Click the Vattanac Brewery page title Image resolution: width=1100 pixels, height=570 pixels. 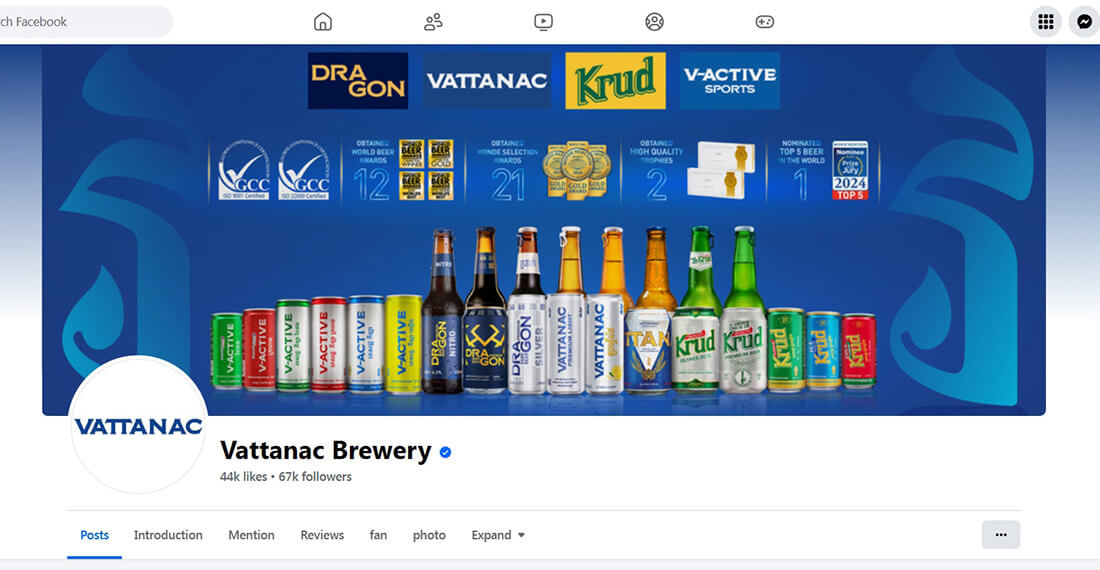pos(326,450)
